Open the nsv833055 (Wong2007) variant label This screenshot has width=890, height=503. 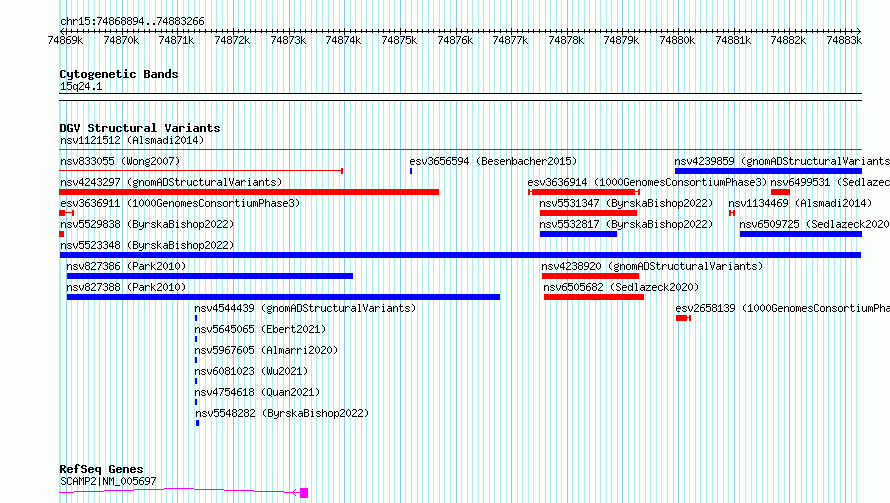click(x=120, y=161)
